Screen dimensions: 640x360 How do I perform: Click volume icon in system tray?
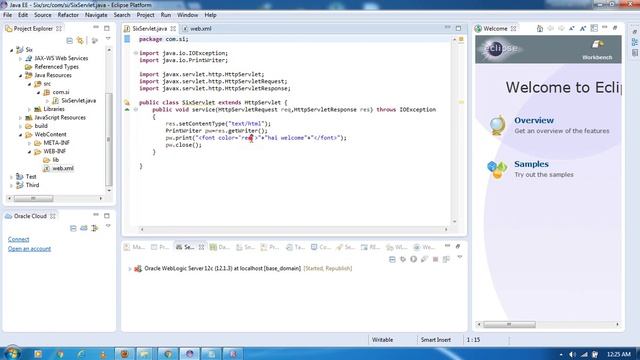(572, 354)
